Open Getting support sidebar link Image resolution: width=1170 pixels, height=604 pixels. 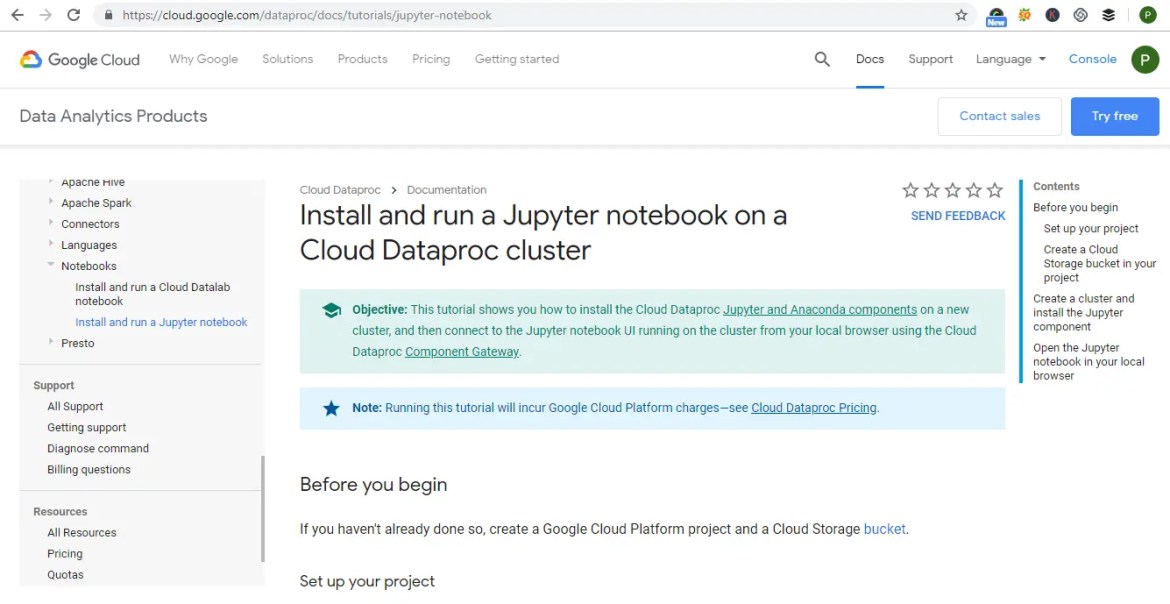[x=87, y=428]
